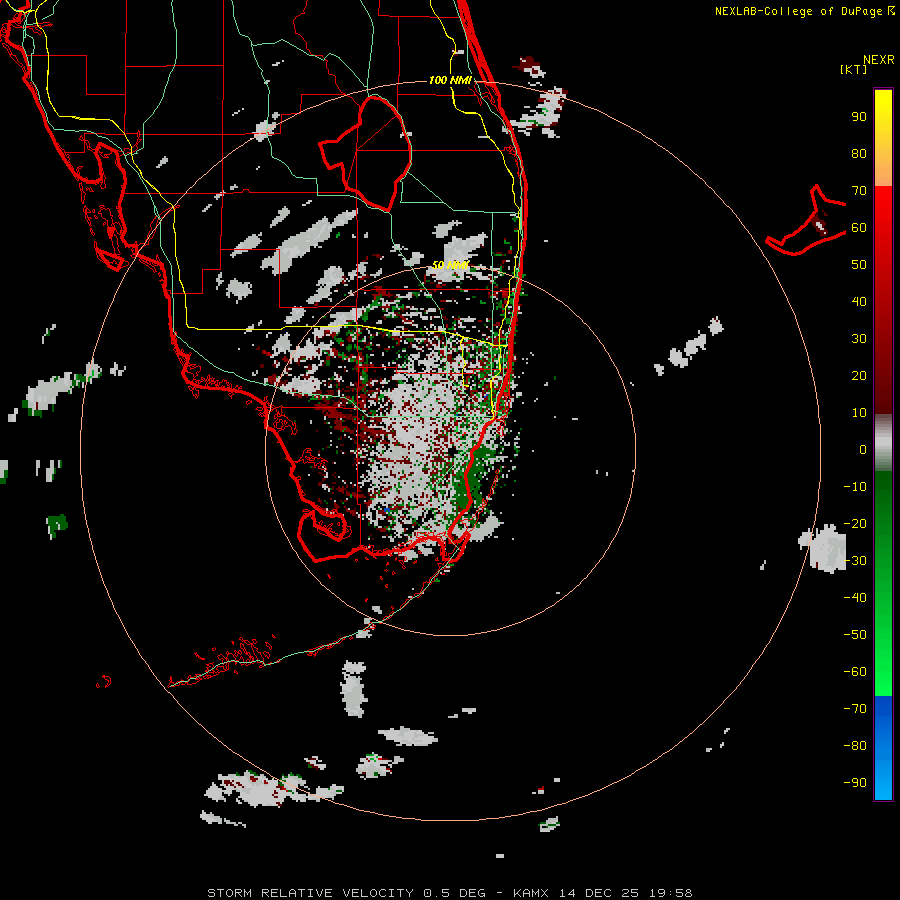This screenshot has height=900, width=900.
Task: Click the Lake Okeechobee outline on the map
Action: tap(367, 152)
